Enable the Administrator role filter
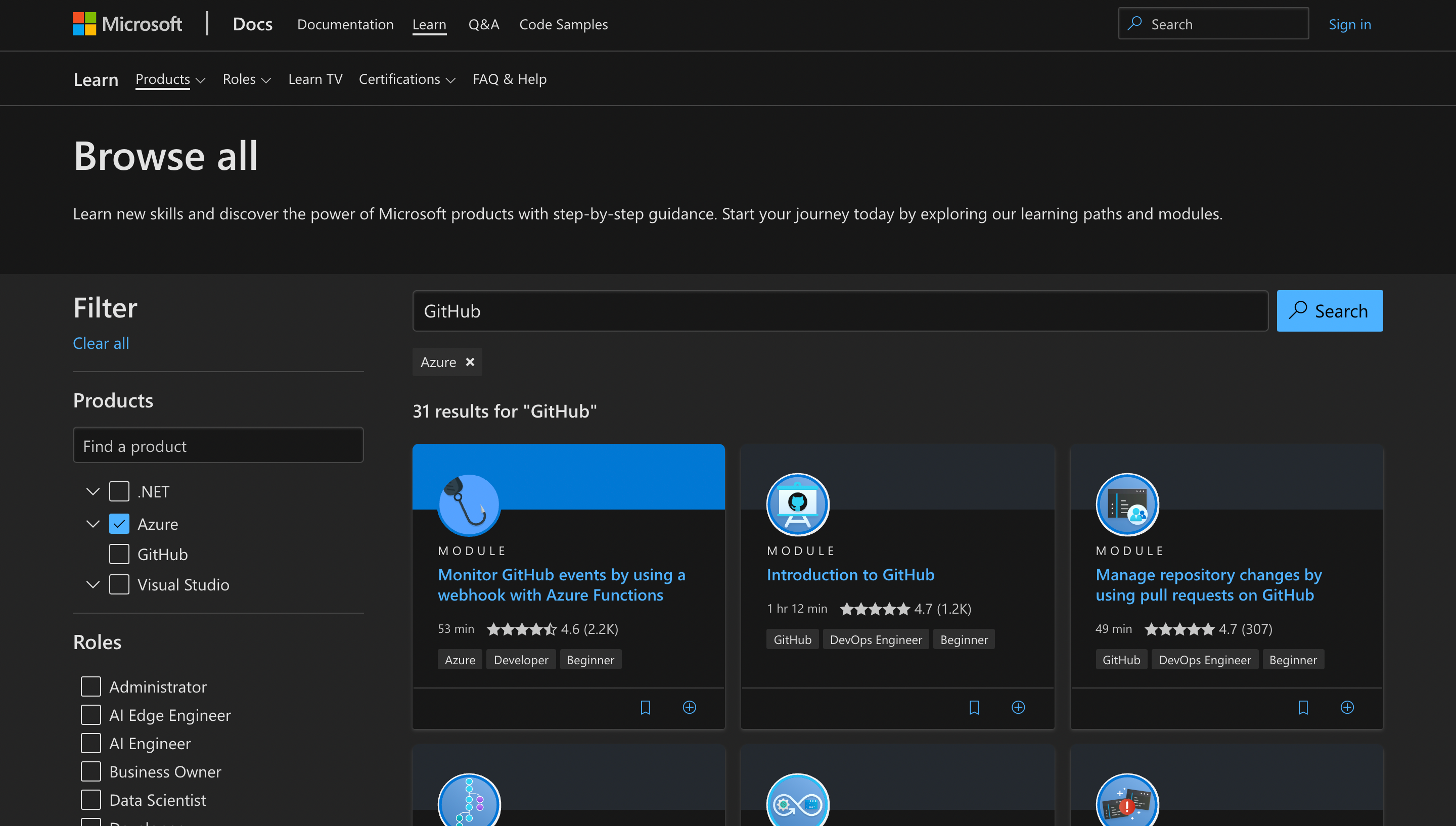The image size is (1456, 826). click(x=90, y=686)
